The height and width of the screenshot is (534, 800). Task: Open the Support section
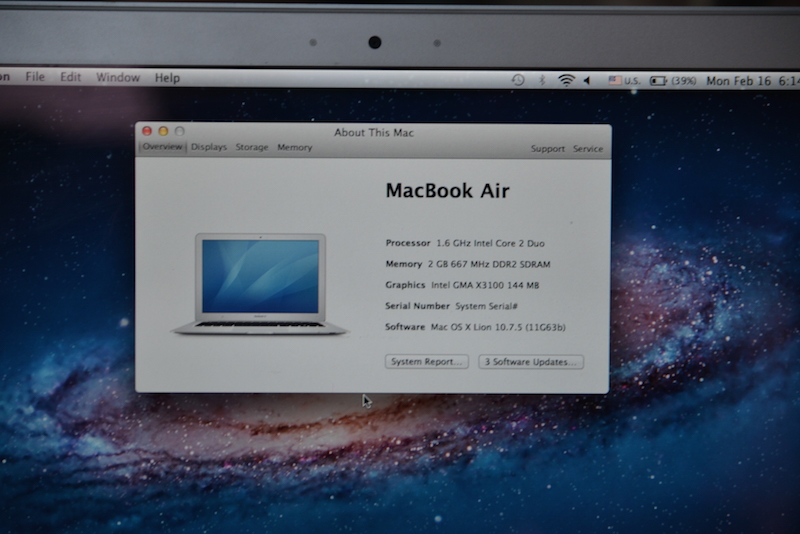click(547, 149)
